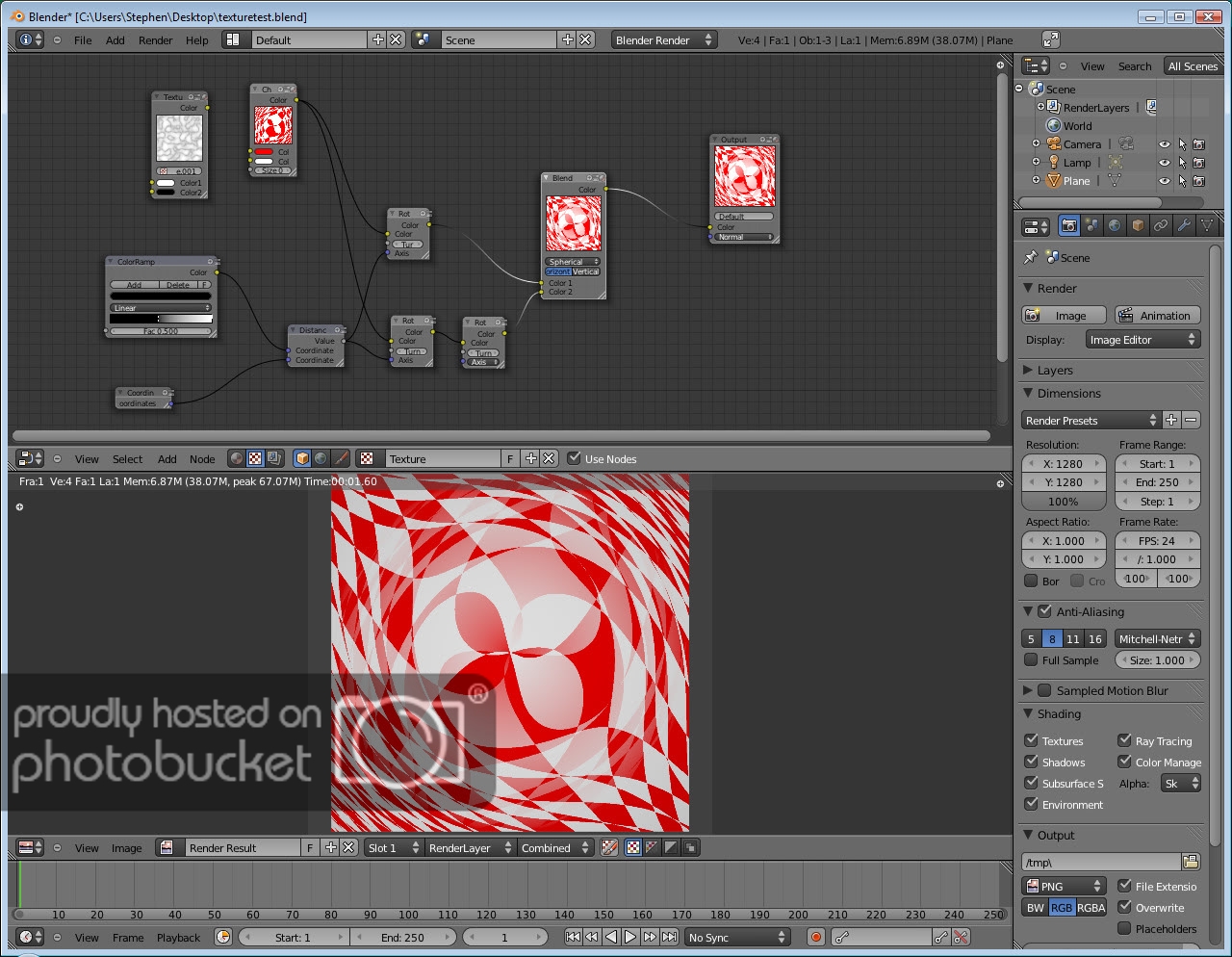Image resolution: width=1232 pixels, height=957 pixels.
Task: Click the Image render button
Action: pyautogui.click(x=1064, y=316)
